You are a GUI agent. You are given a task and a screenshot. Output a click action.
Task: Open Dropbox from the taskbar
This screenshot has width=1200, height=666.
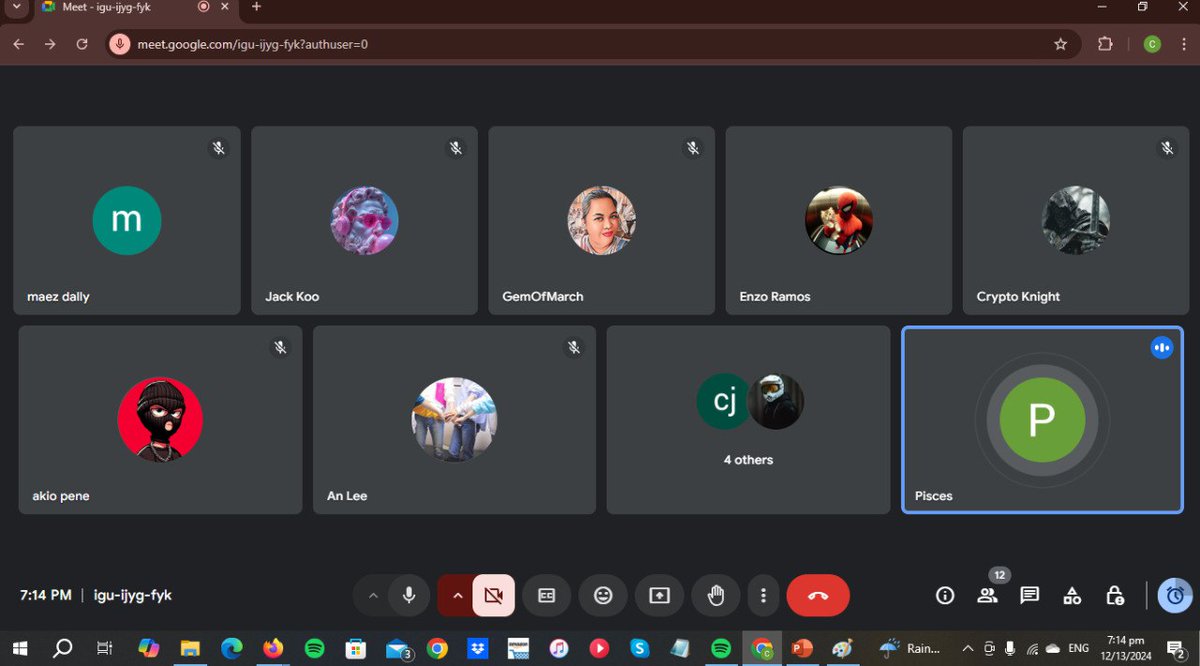click(x=478, y=648)
